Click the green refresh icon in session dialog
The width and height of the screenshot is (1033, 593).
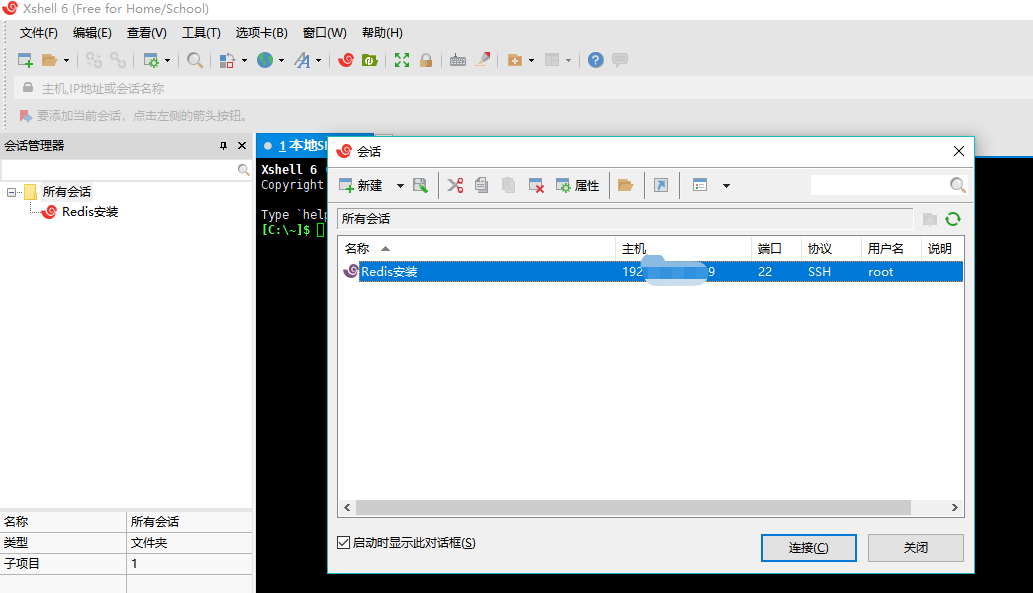pos(953,219)
